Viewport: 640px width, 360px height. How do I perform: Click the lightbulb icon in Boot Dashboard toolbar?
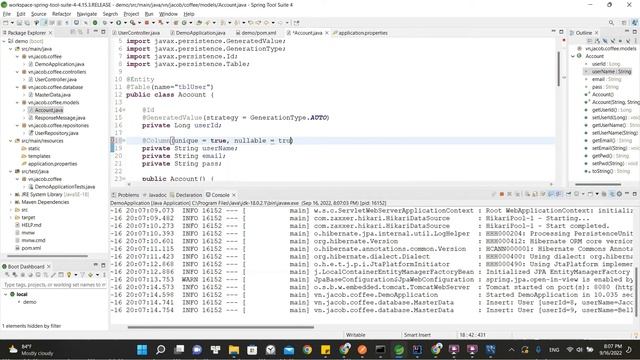tap(69, 275)
